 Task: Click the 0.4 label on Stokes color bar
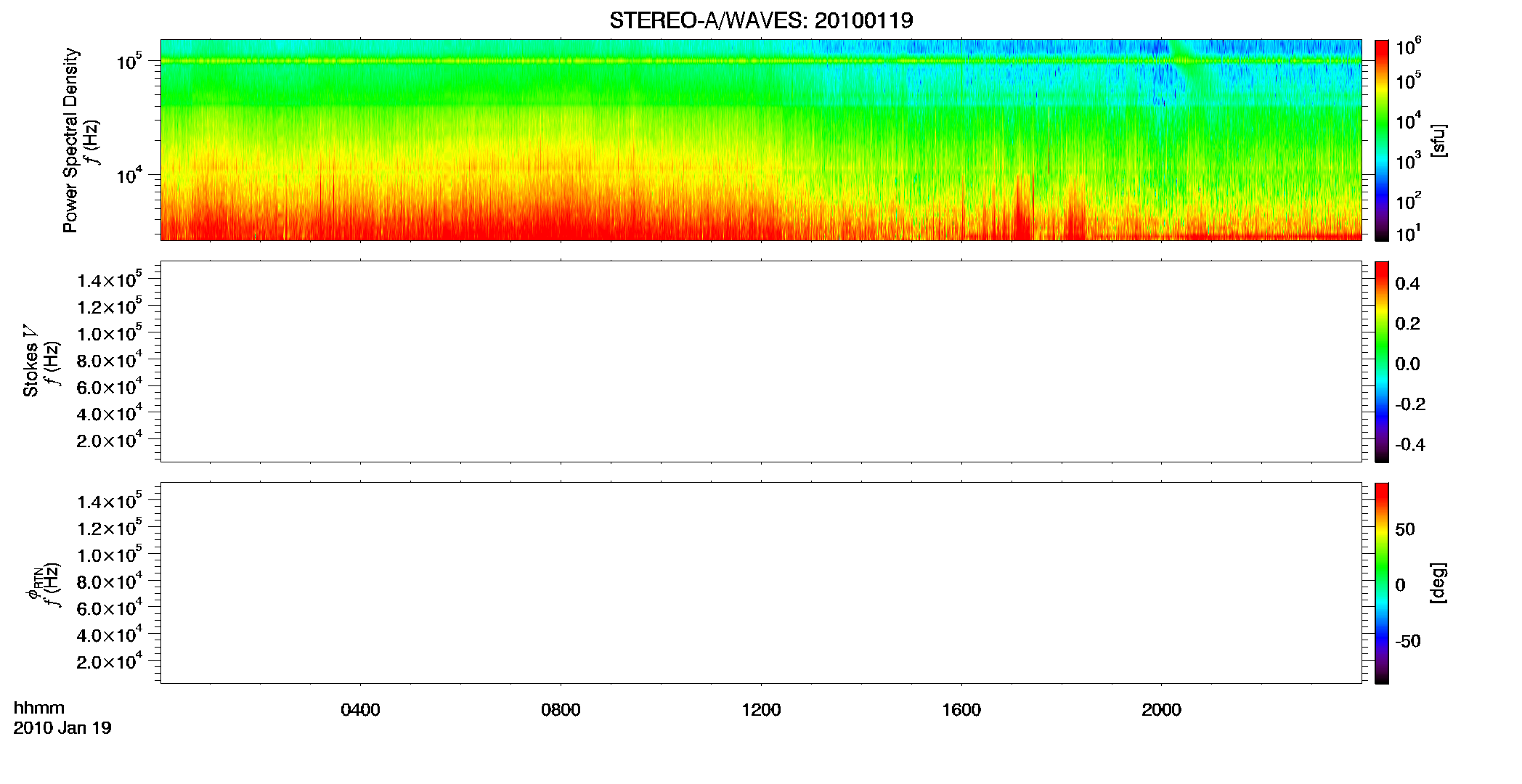point(1407,284)
